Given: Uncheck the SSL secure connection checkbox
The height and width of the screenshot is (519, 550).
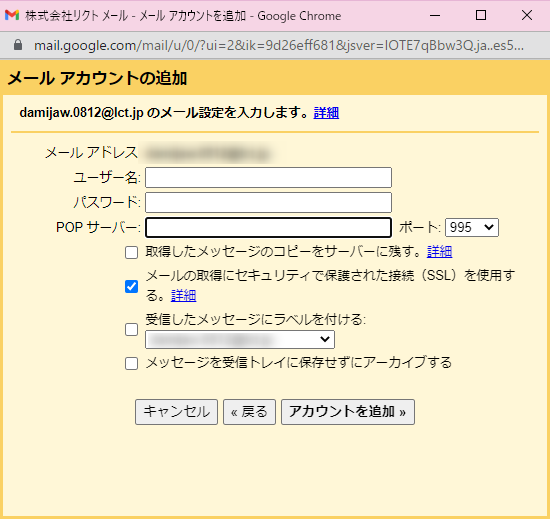Looking at the screenshot, I should click(132, 287).
